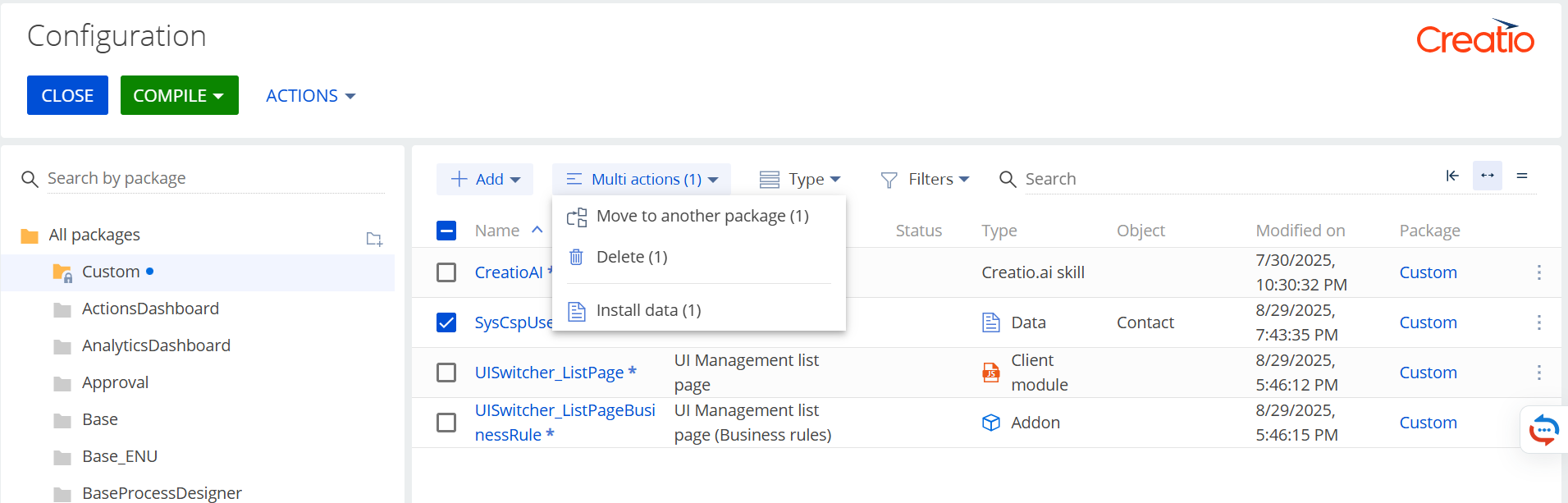Select Move to another package (1)
Screen dimensions: 1568x503
(699, 216)
